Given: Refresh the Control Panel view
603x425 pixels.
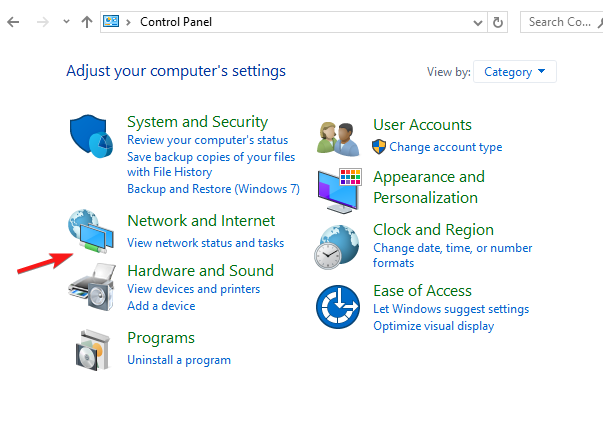Looking at the screenshot, I should point(498,22).
